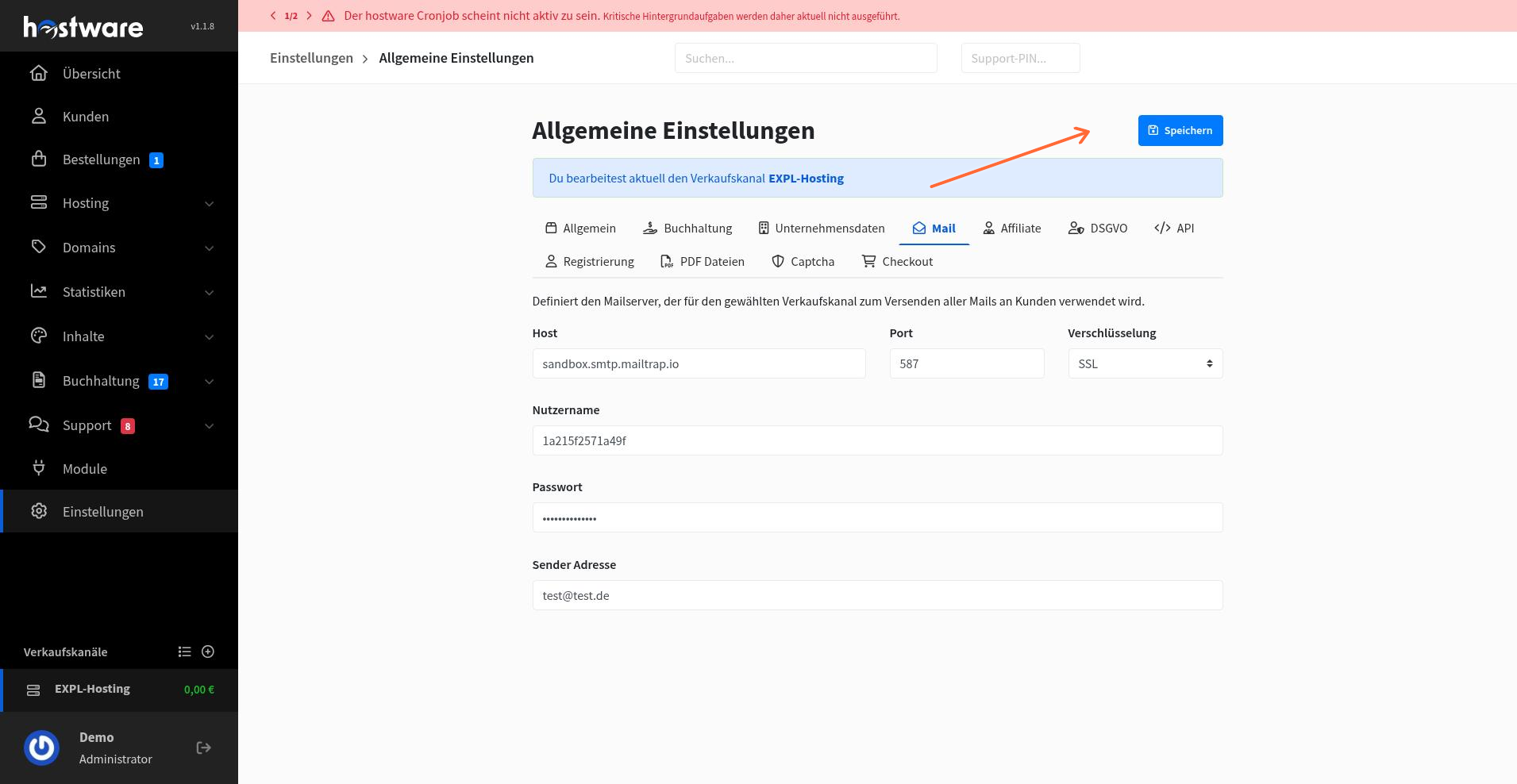Click the Nutzername input field
This screenshot has height=784, width=1517.
[x=877, y=440]
